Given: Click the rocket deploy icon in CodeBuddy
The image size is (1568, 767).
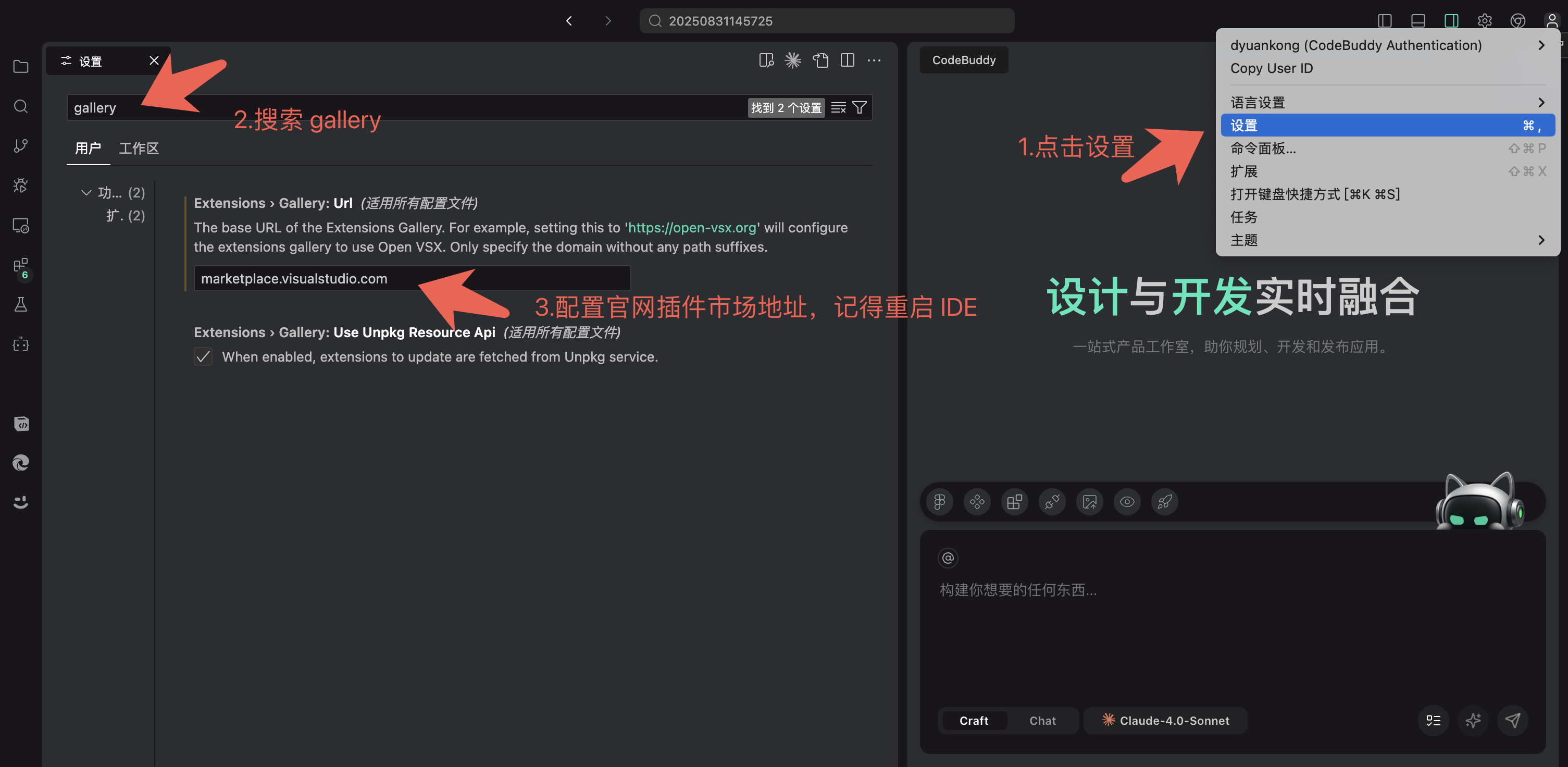Looking at the screenshot, I should tap(1164, 502).
